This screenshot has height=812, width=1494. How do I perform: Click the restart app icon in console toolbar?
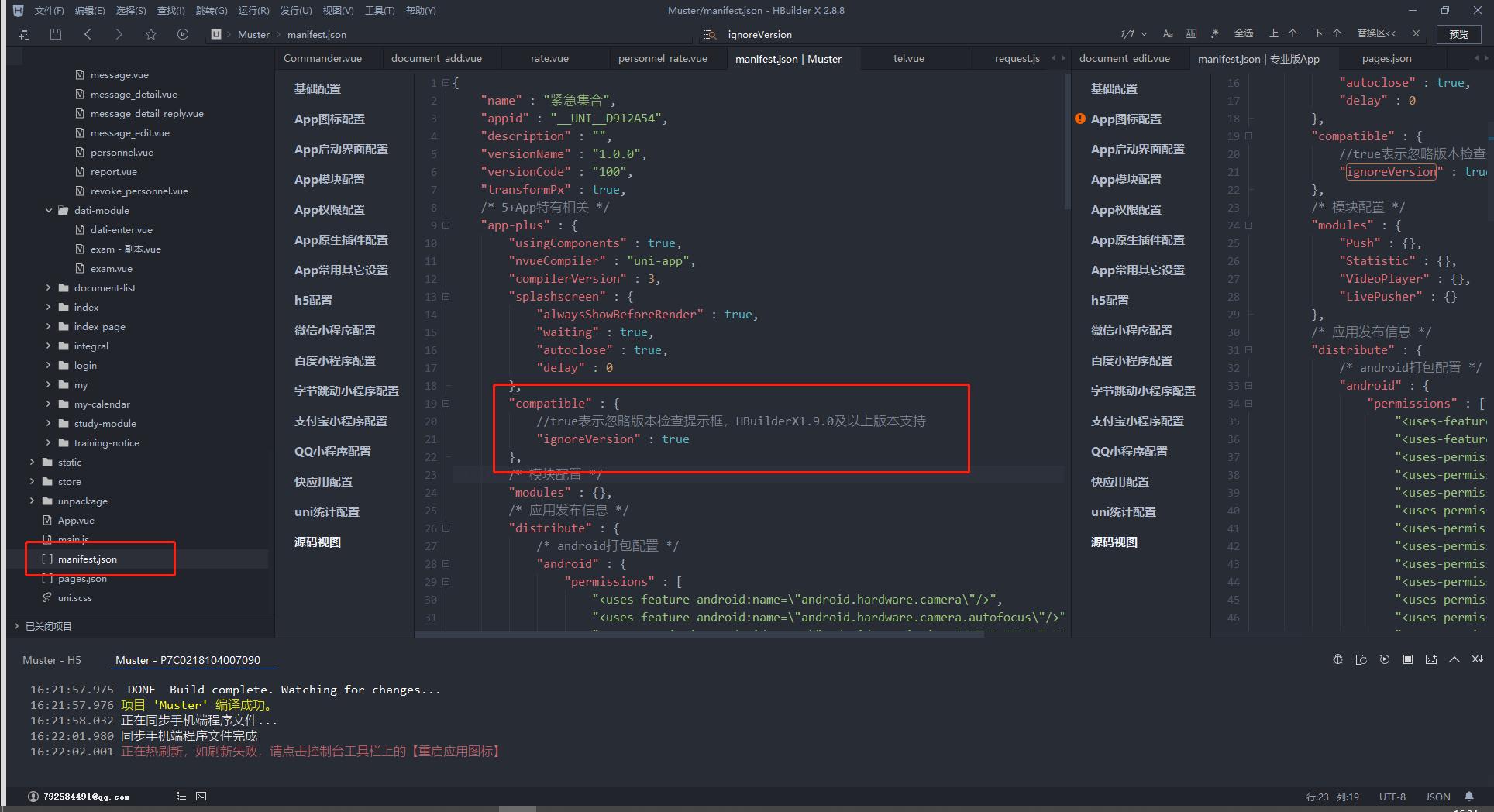pos(1361,659)
